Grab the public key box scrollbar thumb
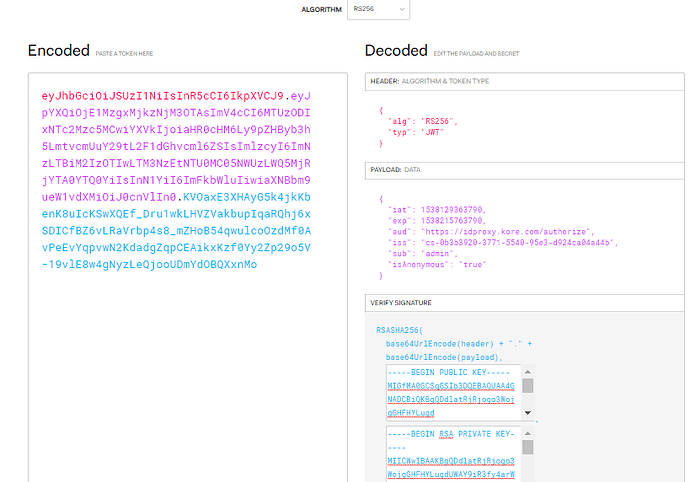The image size is (690, 482). (527, 385)
